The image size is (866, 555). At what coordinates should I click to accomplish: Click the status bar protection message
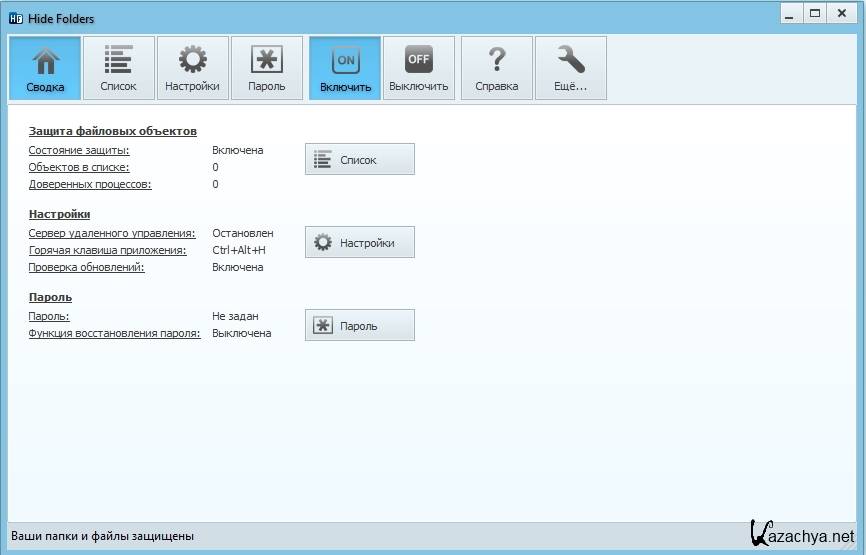coord(102,536)
